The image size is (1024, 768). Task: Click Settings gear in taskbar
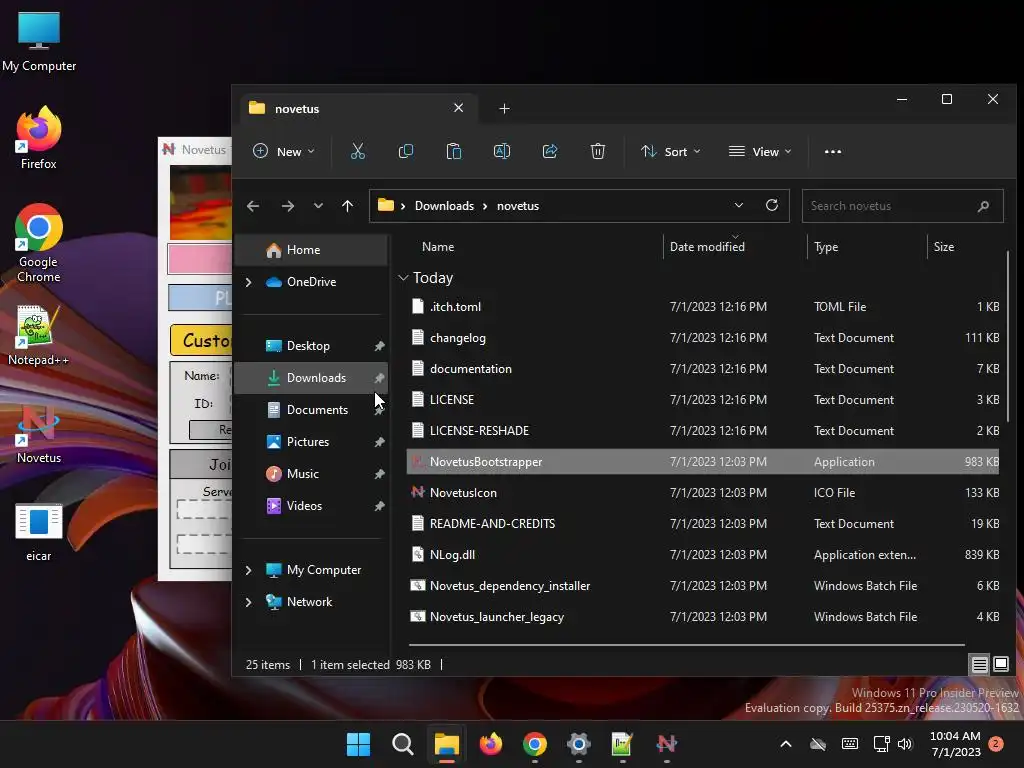click(579, 744)
